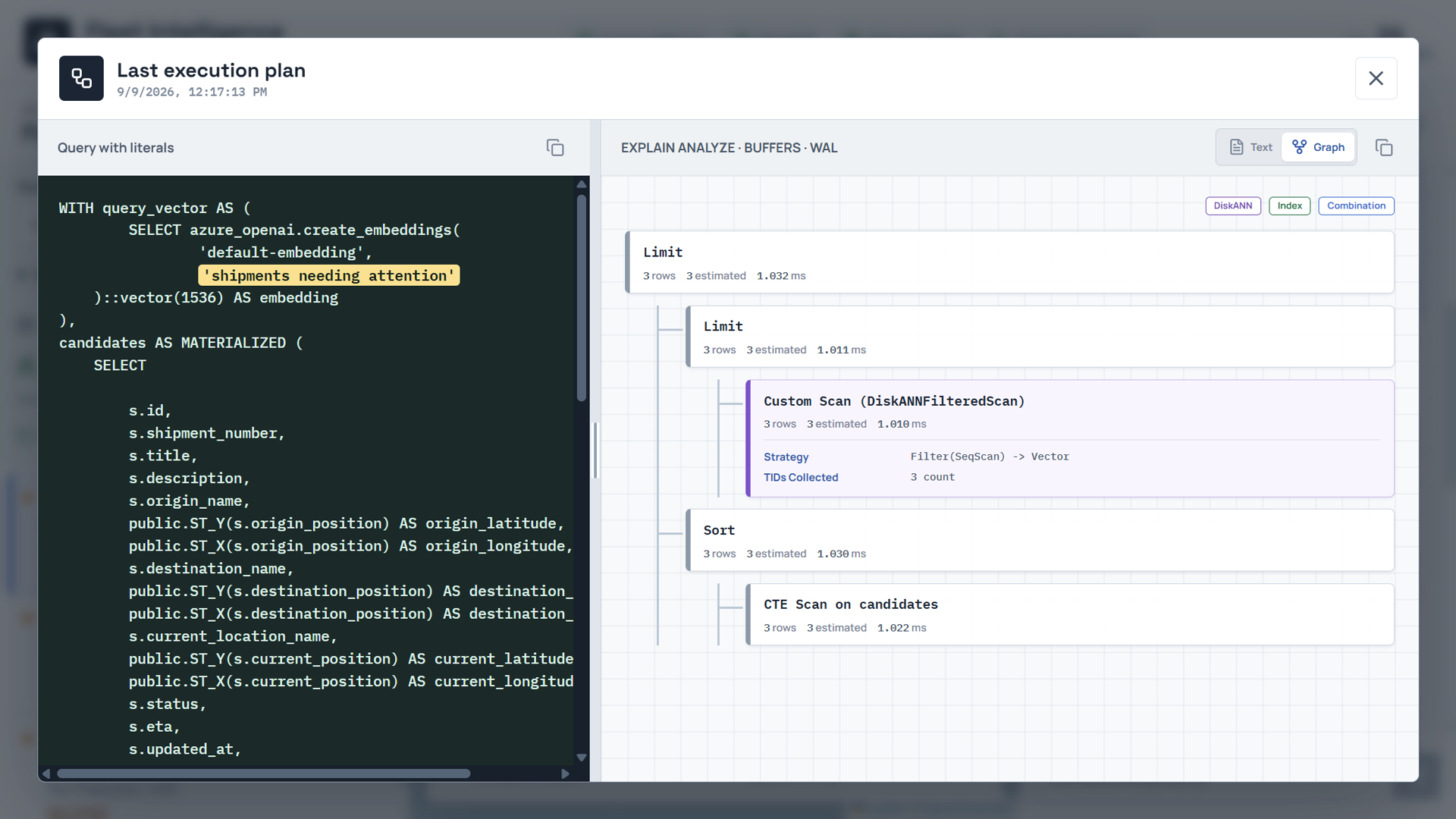Click the Combination legend badge
Viewport: 1456px width, 819px height.
tap(1356, 206)
